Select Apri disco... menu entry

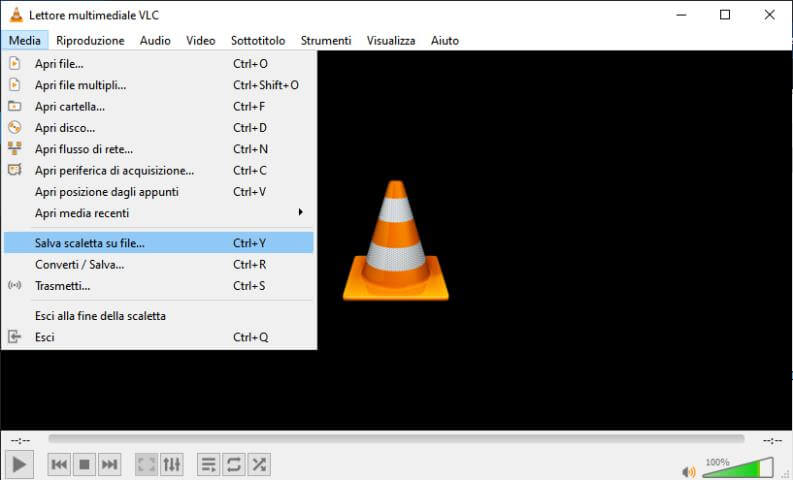coord(158,127)
